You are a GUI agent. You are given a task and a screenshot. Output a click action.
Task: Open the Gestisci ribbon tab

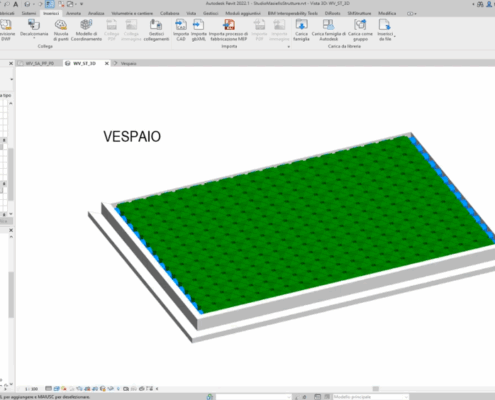[210, 13]
